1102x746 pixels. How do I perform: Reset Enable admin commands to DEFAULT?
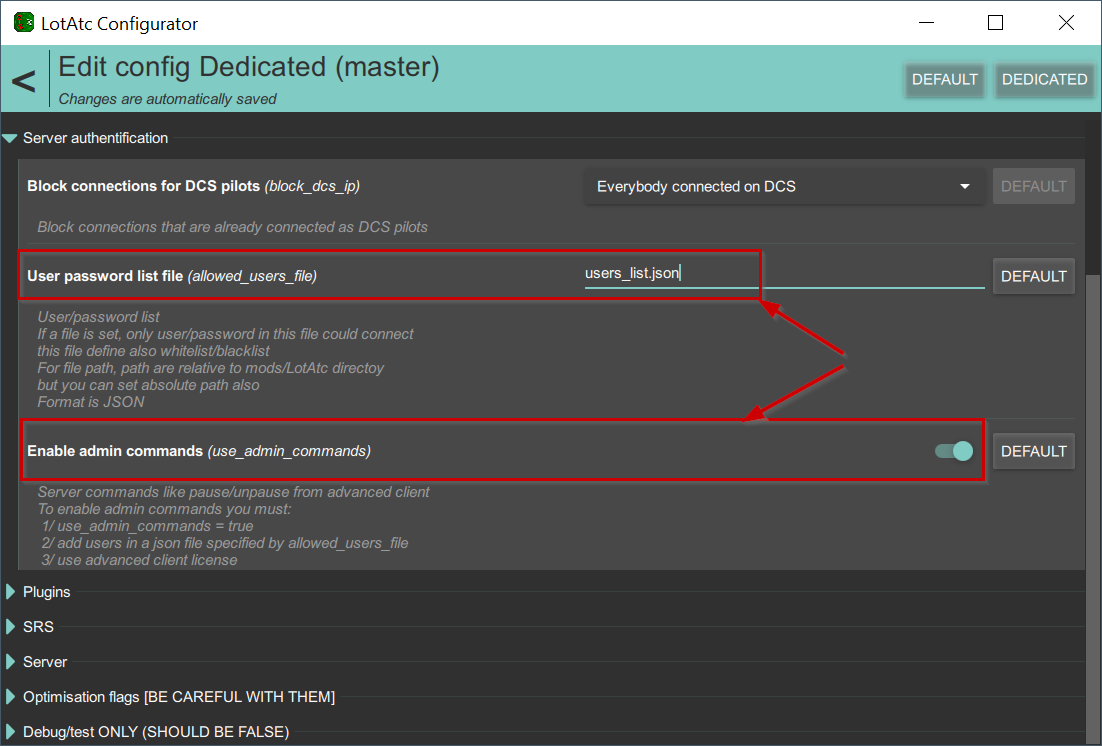tap(1033, 451)
